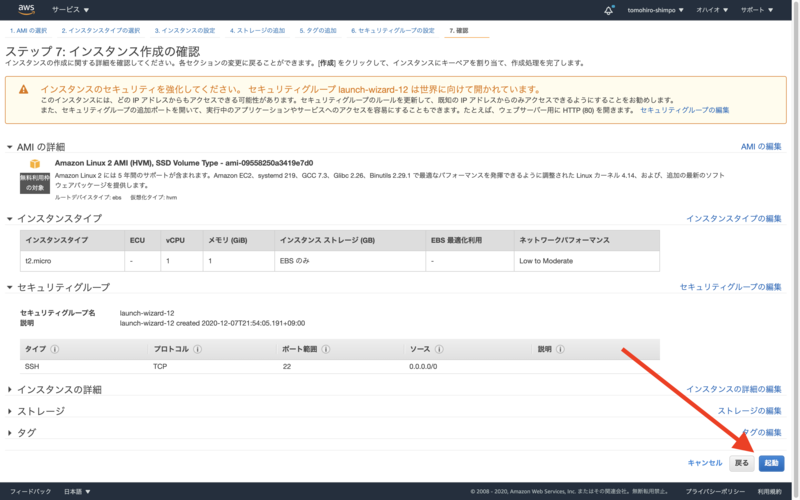The height and width of the screenshot is (500, 800).
Task: Click the ネットワークパフォーマンス column header
Action: 587,240
